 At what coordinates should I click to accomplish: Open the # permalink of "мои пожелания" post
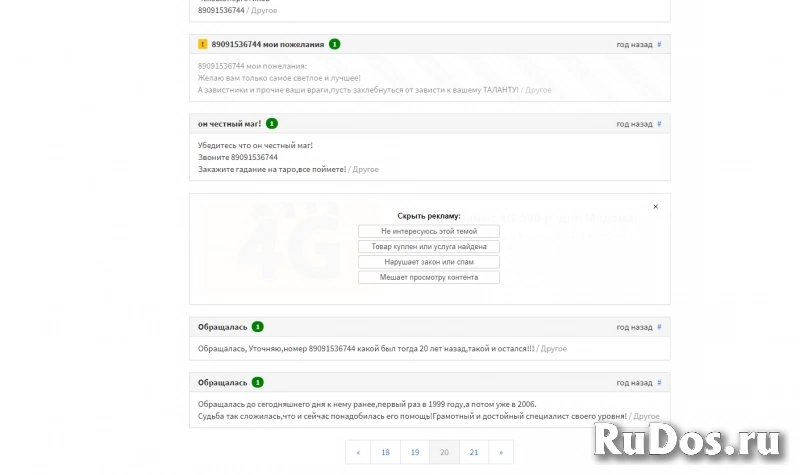(x=658, y=45)
